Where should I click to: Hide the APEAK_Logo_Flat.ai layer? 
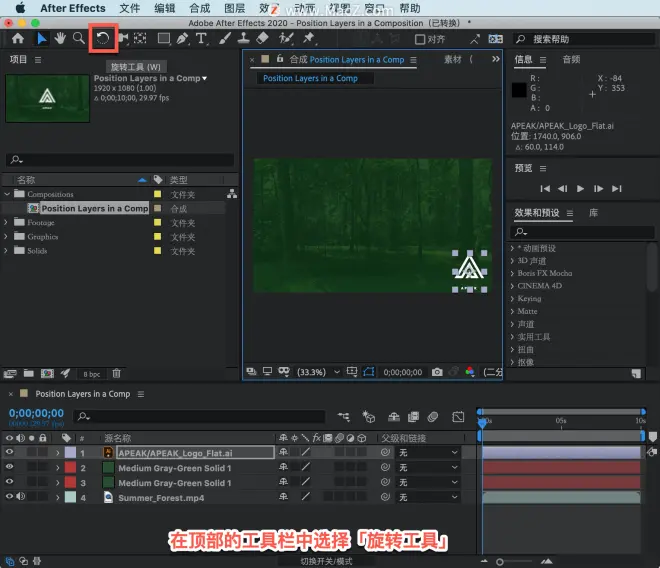point(9,452)
